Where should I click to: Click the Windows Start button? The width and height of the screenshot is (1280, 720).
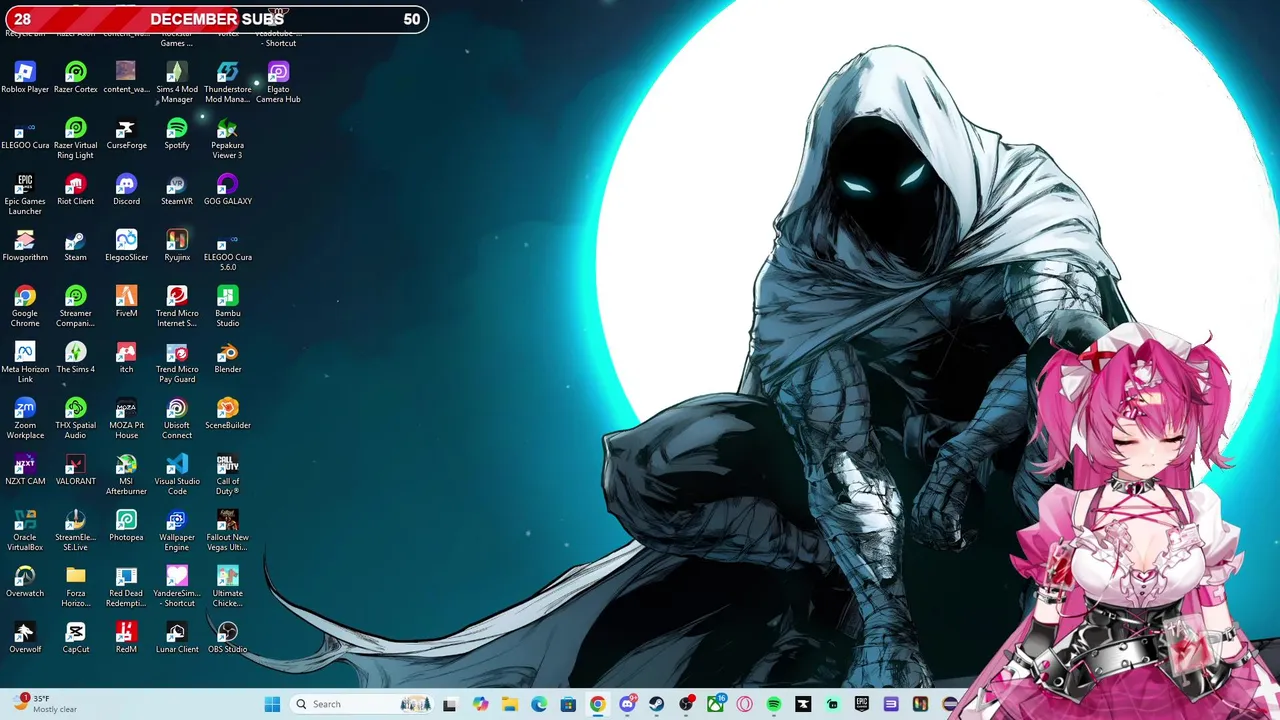pyautogui.click(x=272, y=704)
